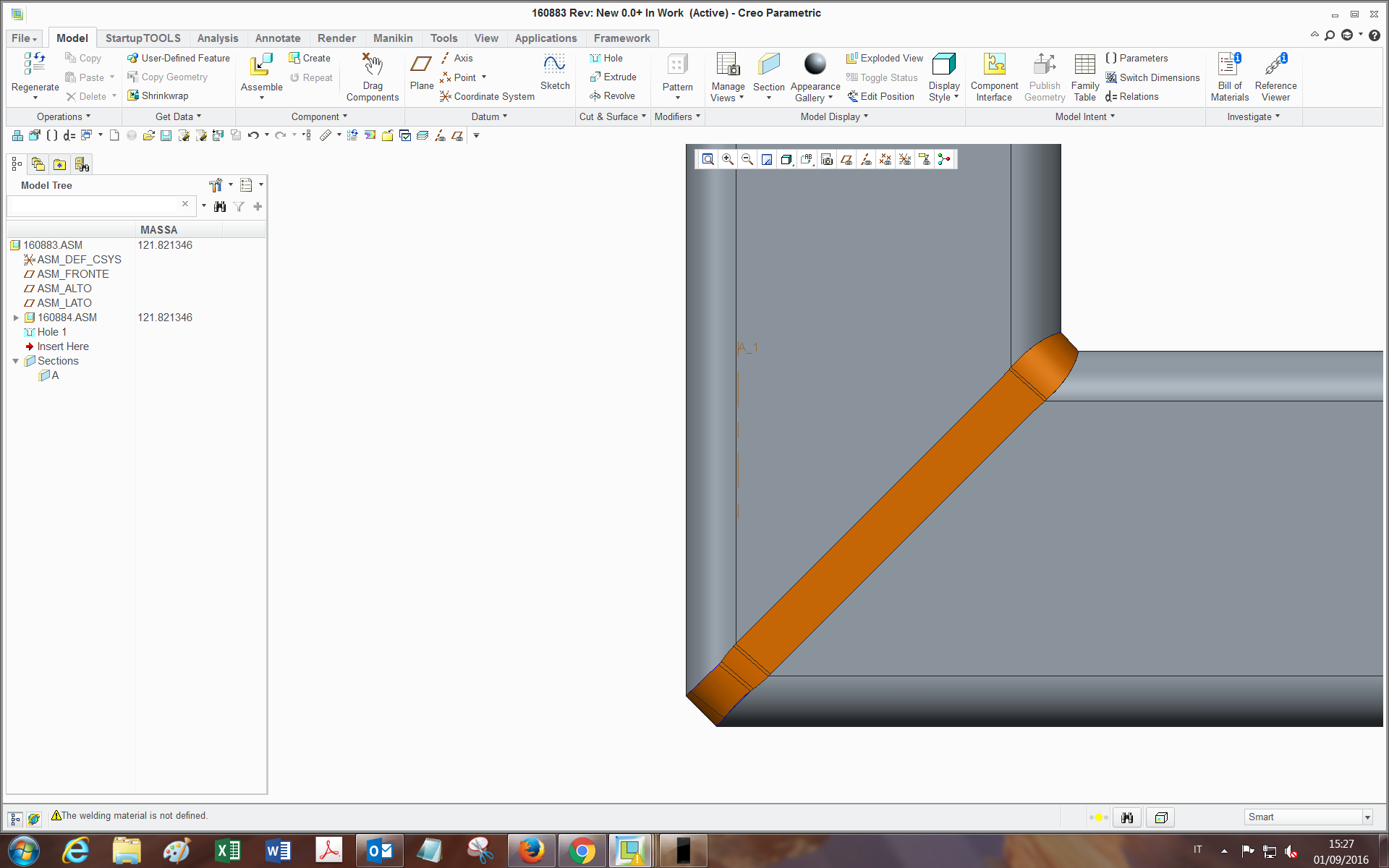Click the Zoom In magnifier icon

click(x=728, y=159)
